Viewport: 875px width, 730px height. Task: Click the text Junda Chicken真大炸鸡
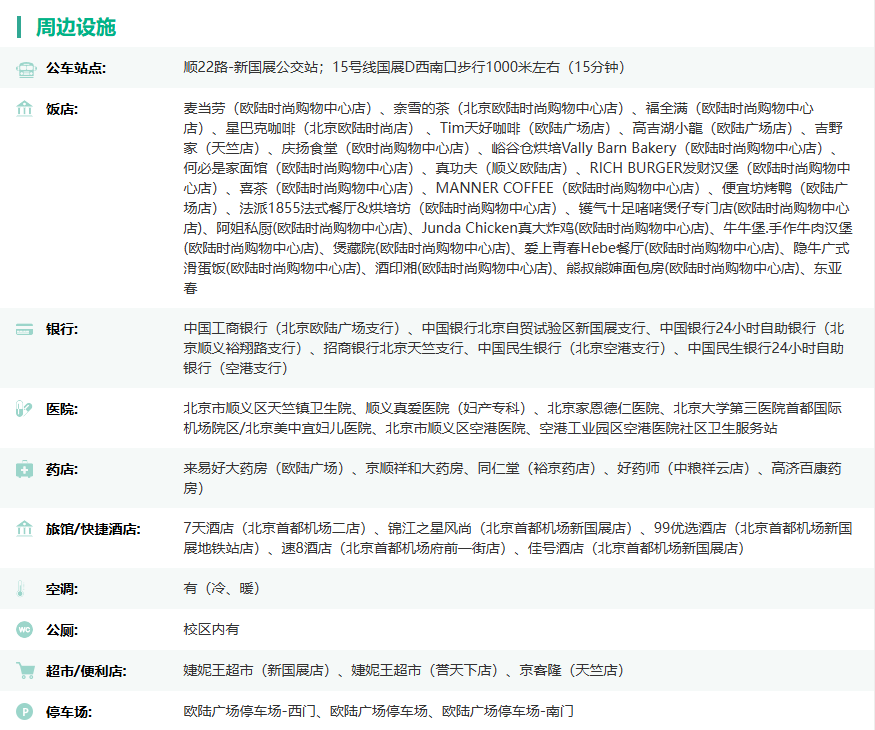pyautogui.click(x=497, y=228)
